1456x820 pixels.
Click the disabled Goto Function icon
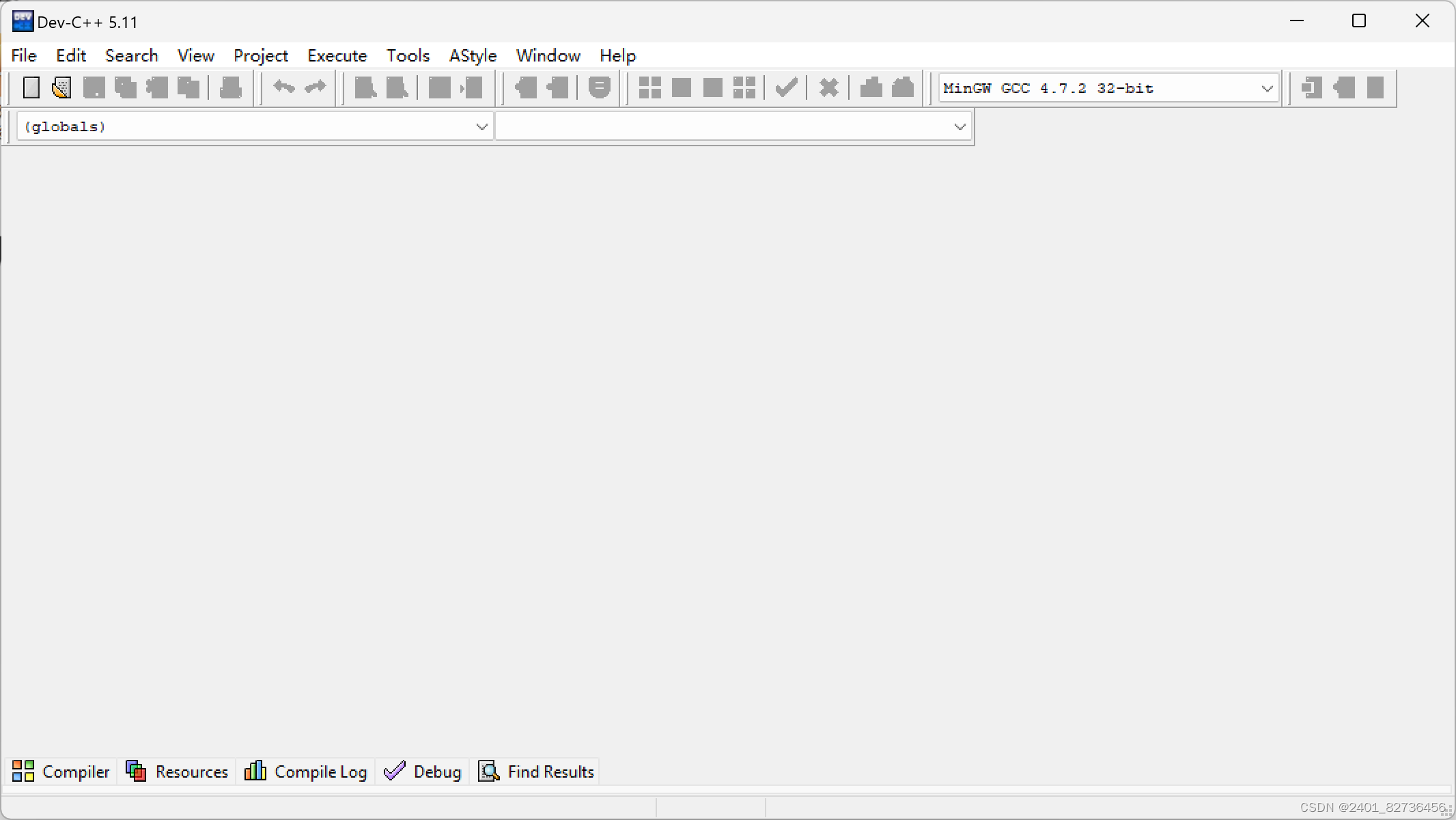(x=440, y=87)
